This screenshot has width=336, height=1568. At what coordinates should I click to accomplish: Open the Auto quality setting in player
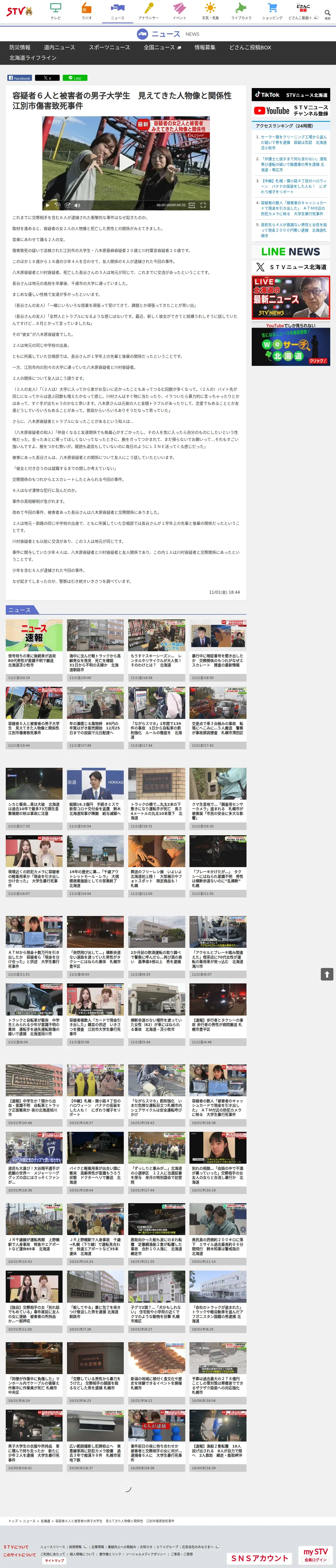coord(192,205)
